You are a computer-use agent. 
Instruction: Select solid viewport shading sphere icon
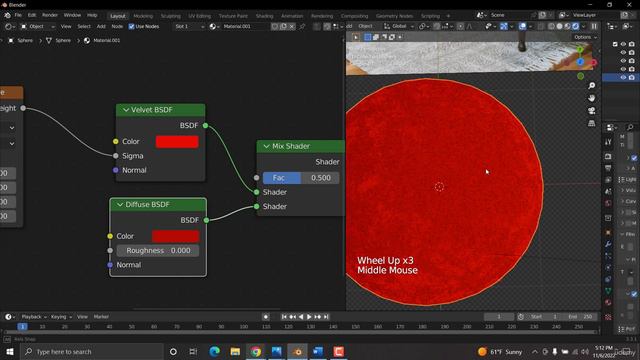559,27
